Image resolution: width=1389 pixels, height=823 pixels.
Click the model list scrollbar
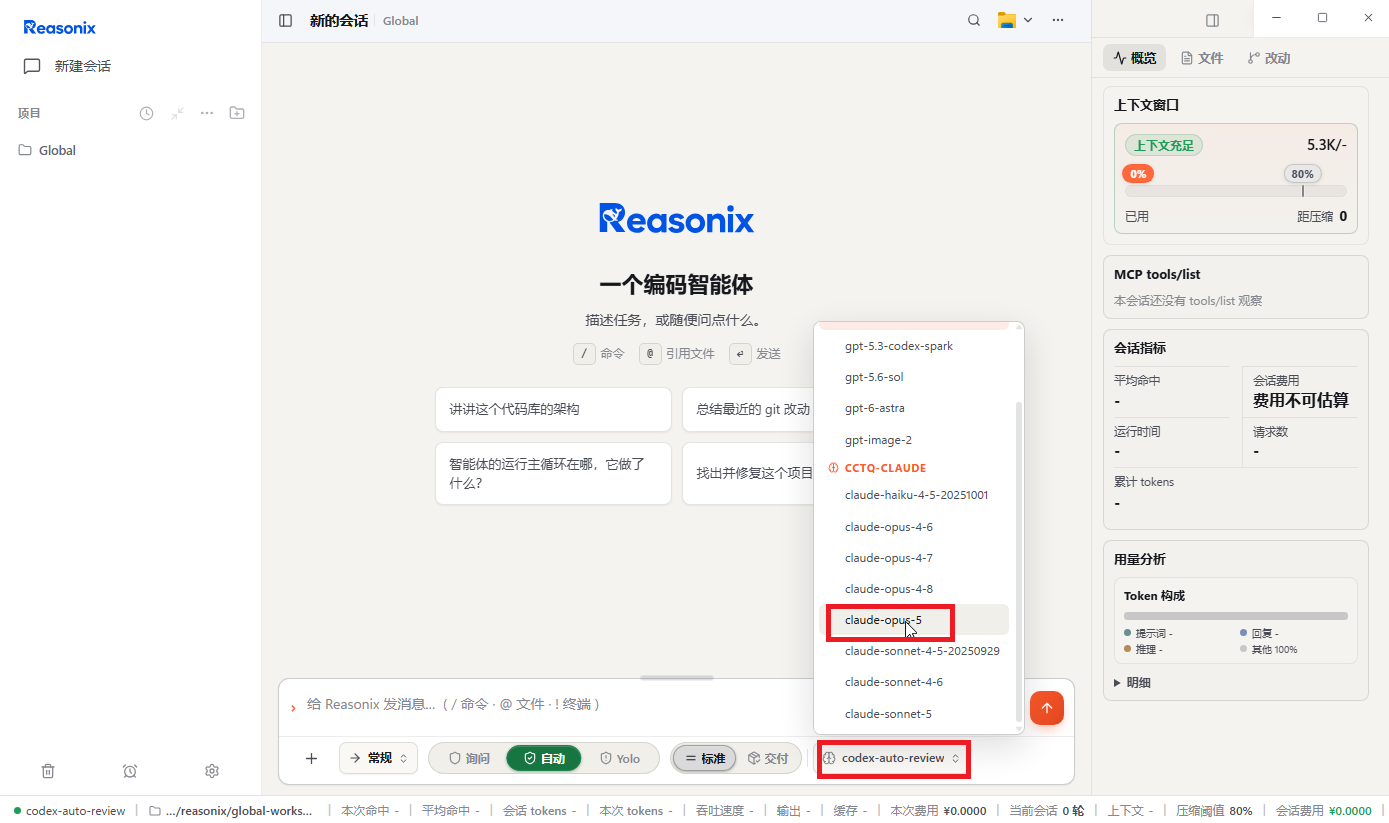(1019, 560)
